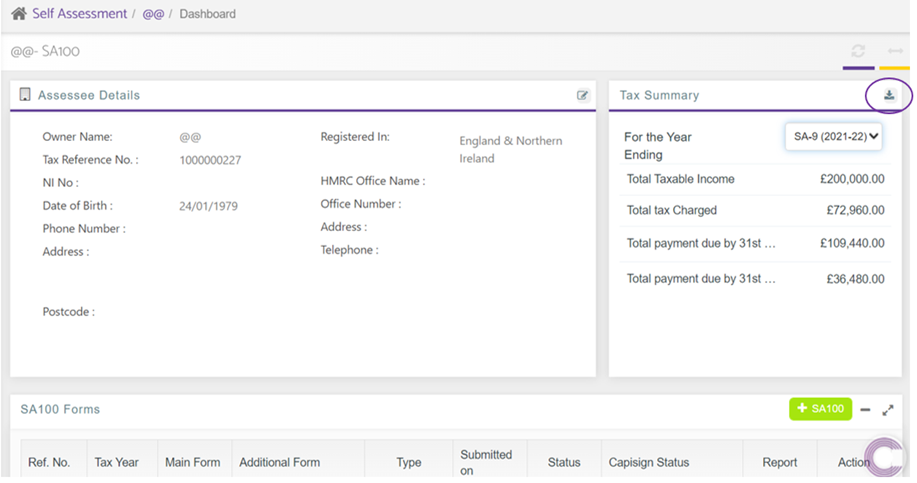Click the Total Taxable Income label

click(681, 179)
